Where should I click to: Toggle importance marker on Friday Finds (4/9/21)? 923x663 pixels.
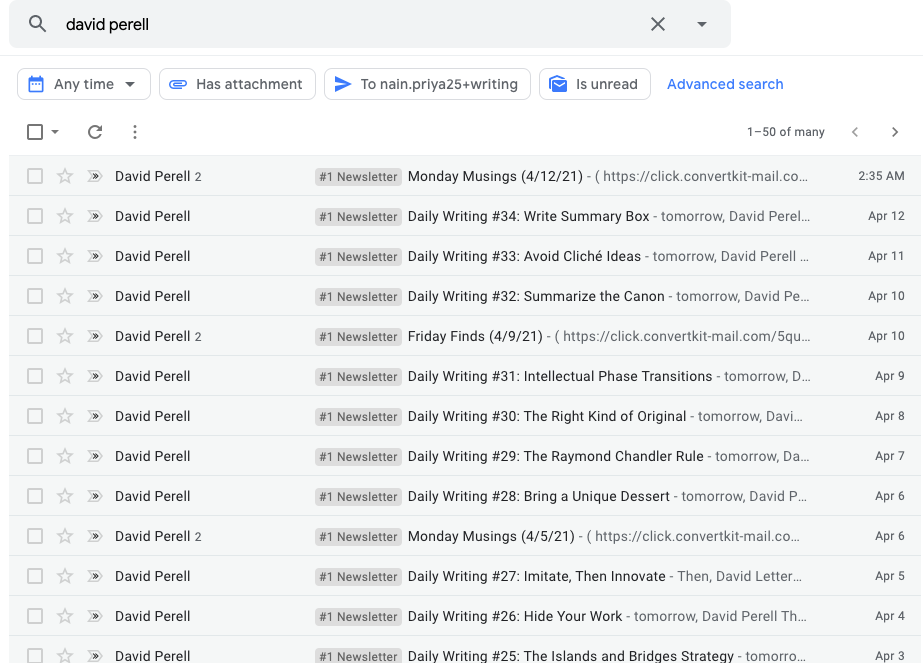click(94, 336)
